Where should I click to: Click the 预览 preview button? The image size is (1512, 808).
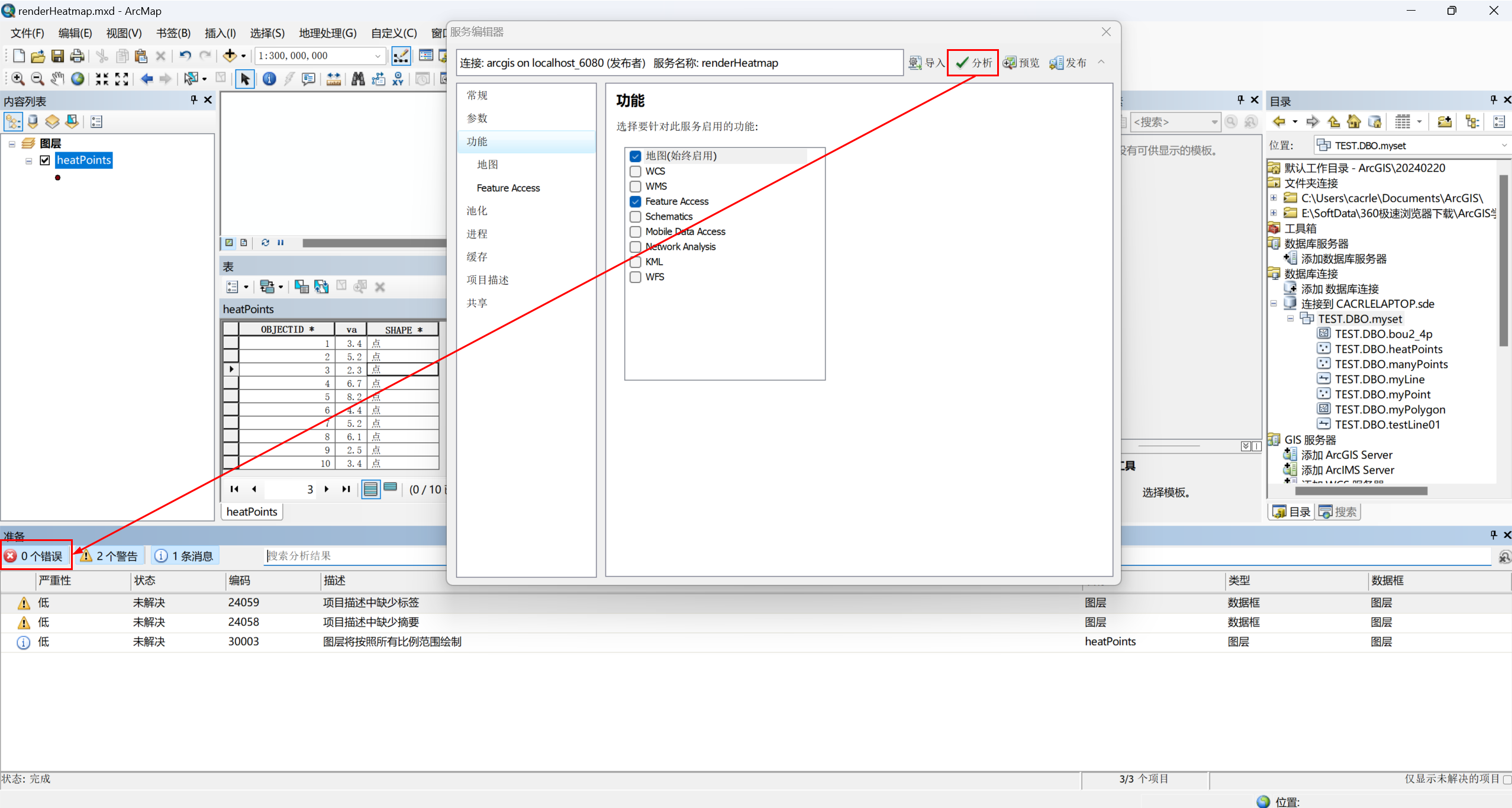coord(1021,63)
